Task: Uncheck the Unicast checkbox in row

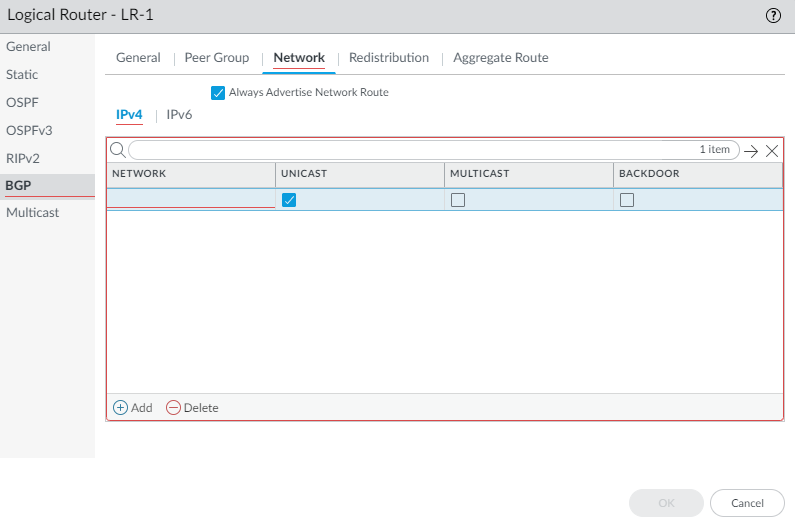Action: 289,200
